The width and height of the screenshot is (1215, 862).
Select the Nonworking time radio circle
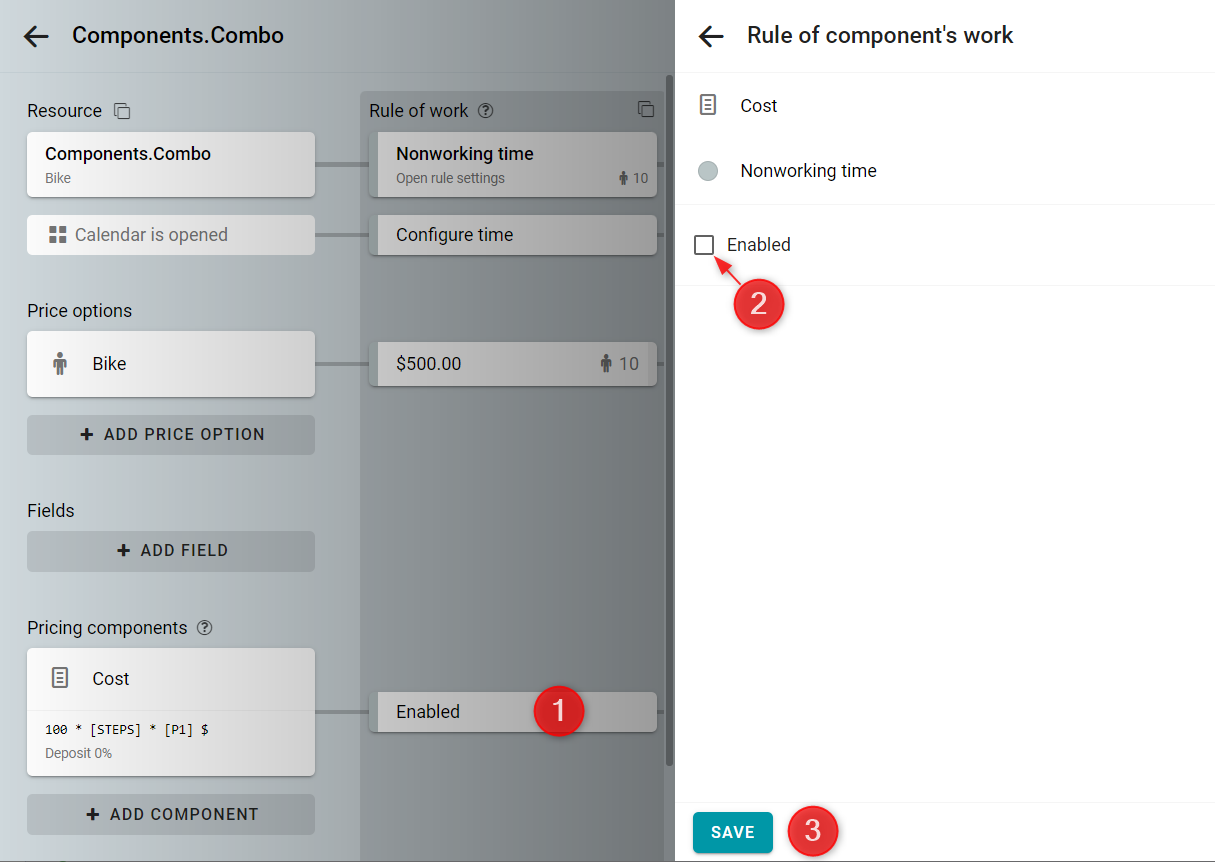pyautogui.click(x=708, y=171)
